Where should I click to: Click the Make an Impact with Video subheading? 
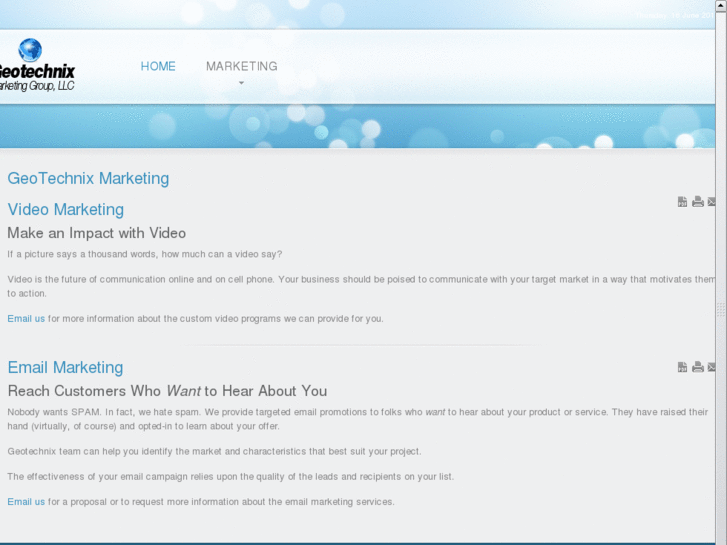[96, 233]
